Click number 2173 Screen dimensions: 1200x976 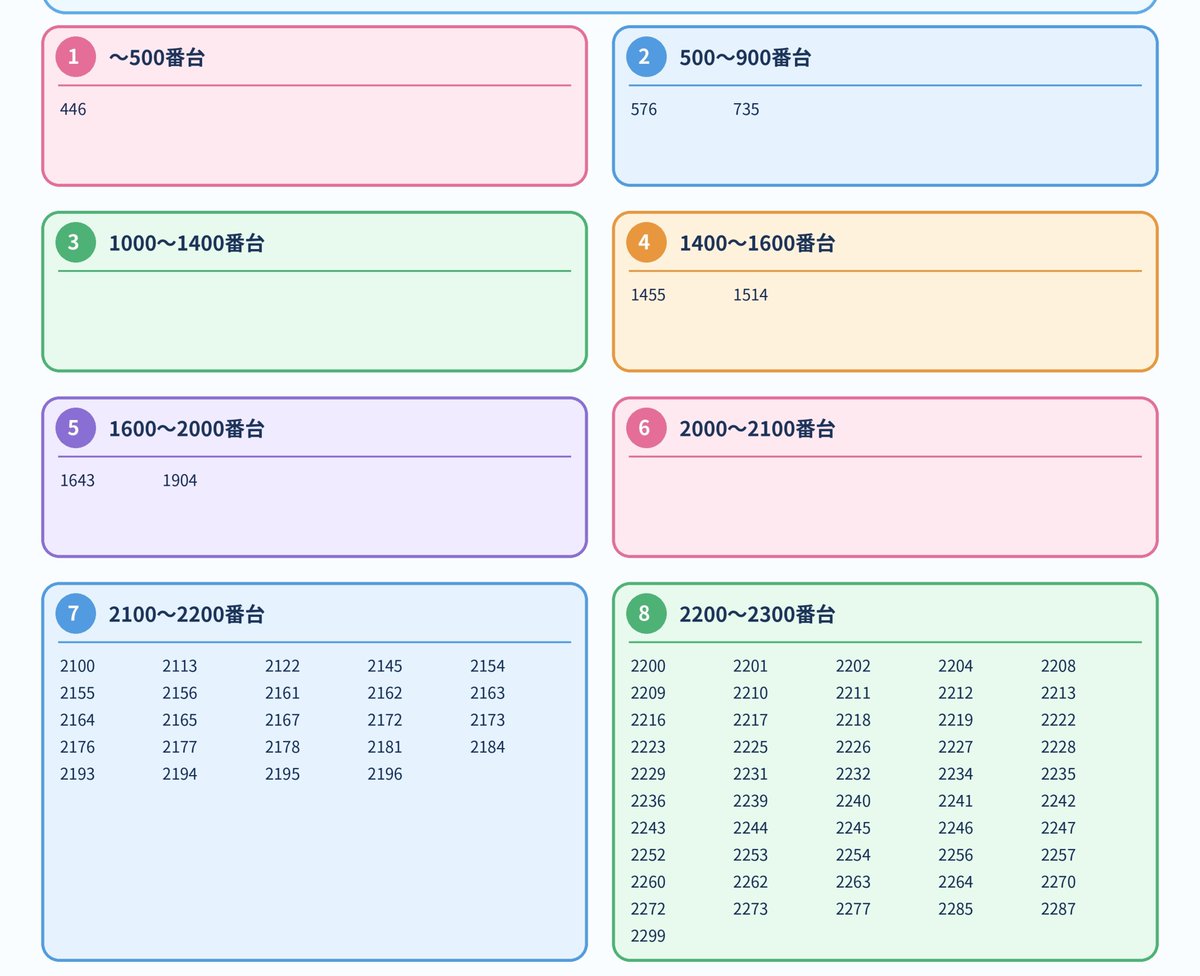(487, 720)
